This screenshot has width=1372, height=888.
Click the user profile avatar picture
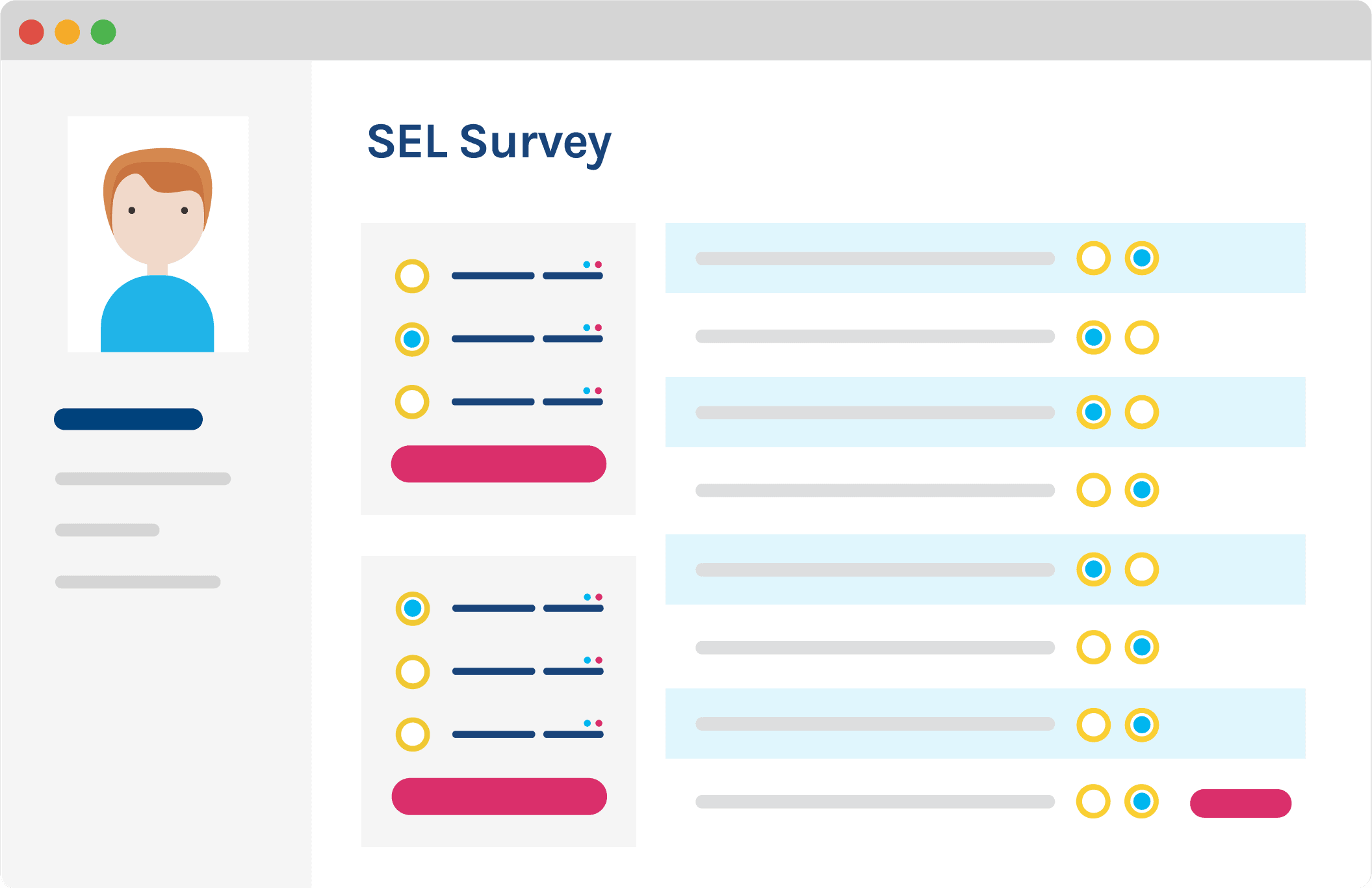click(x=158, y=234)
